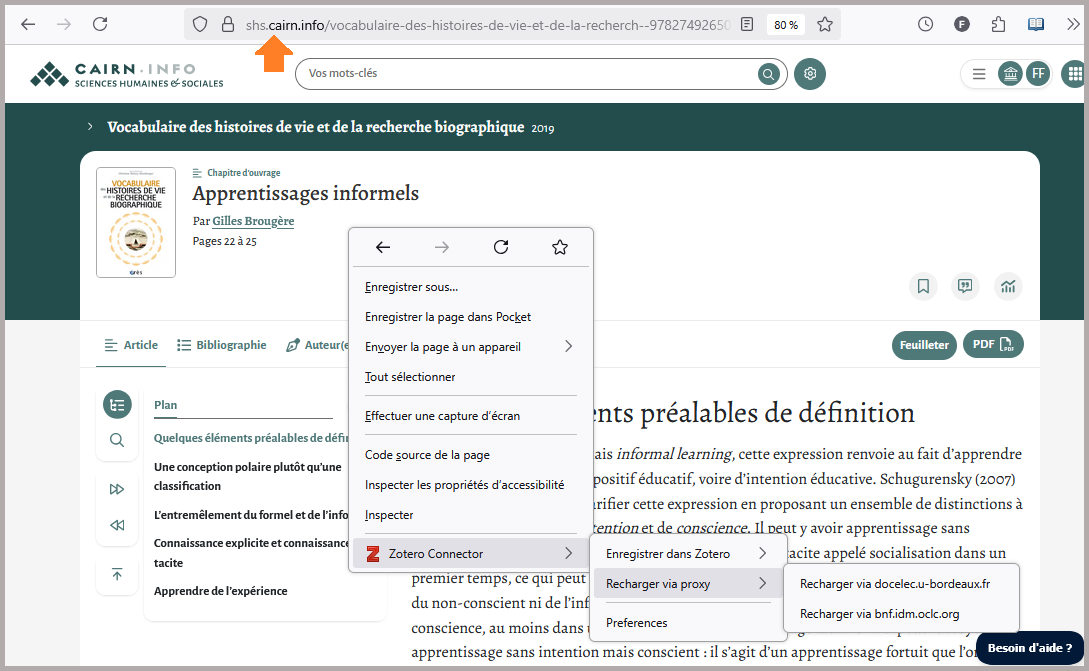The image size is (1089, 671).
Task: Switch to the Article tab
Action: point(131,345)
